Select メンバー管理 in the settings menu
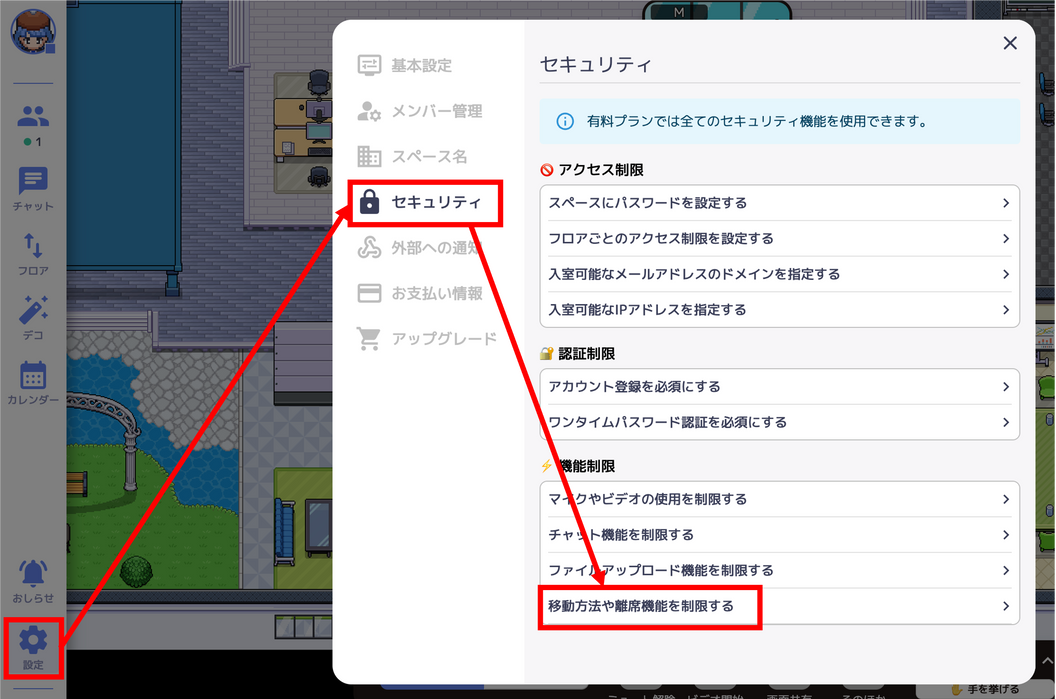This screenshot has width=1056, height=699. 437,111
